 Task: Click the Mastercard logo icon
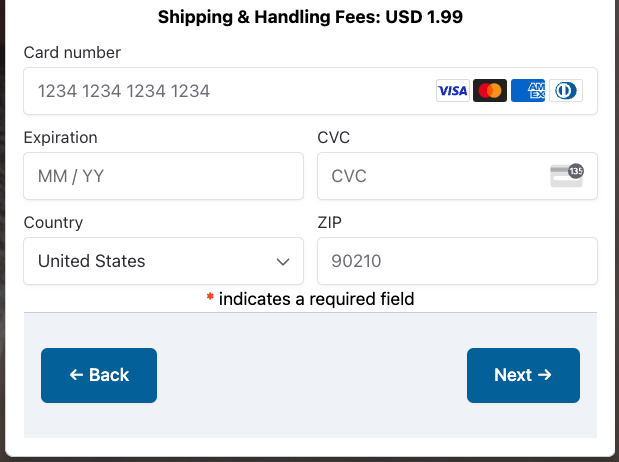490,91
